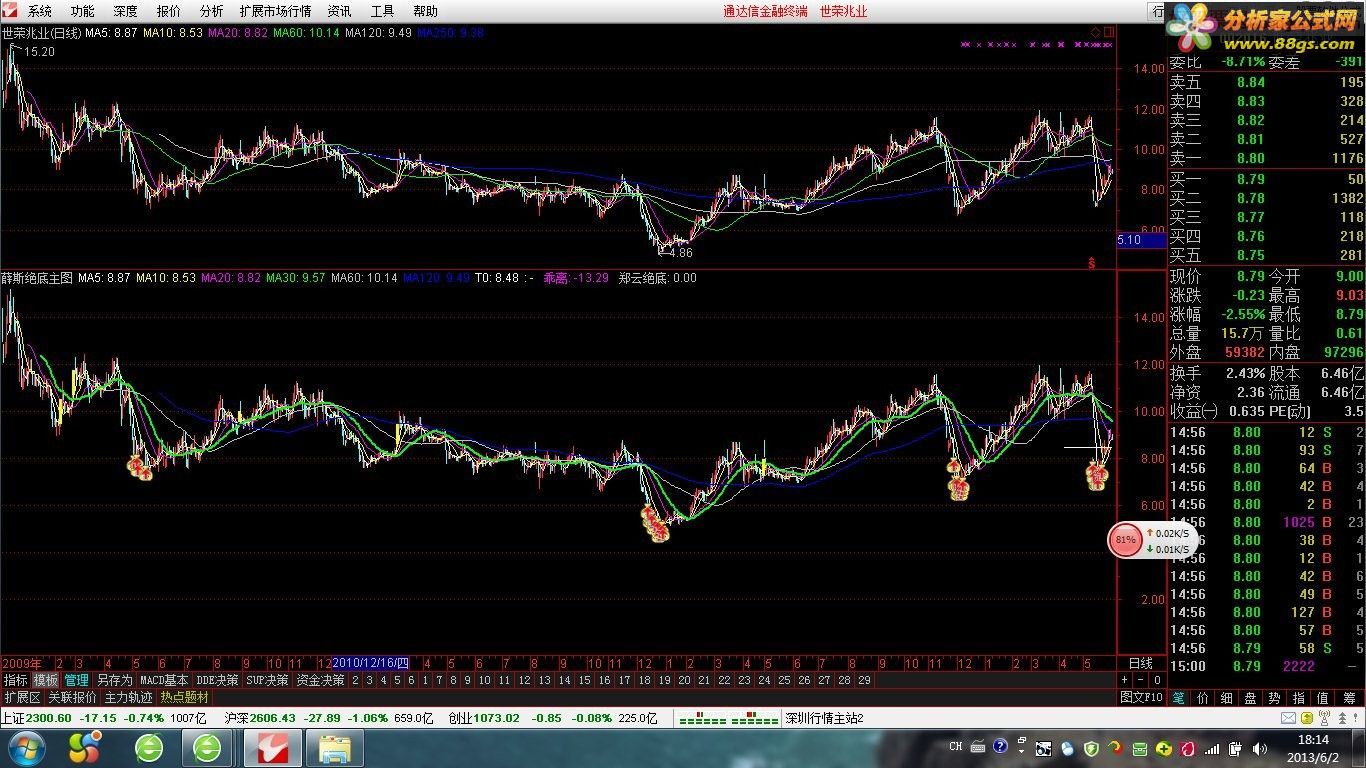Open the 热点题材 tab
The height and width of the screenshot is (768, 1366).
185,697
